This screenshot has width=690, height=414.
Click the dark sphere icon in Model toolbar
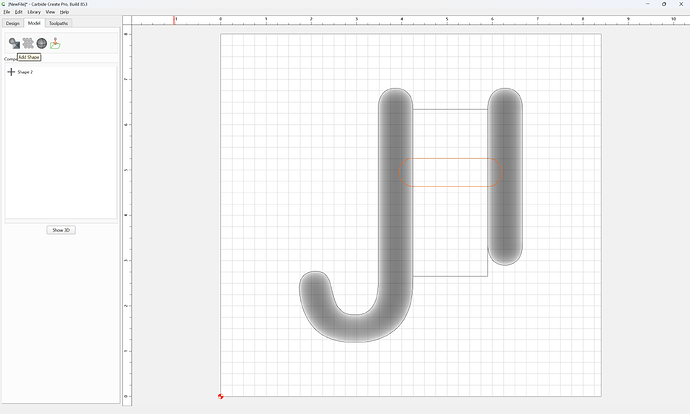42,43
